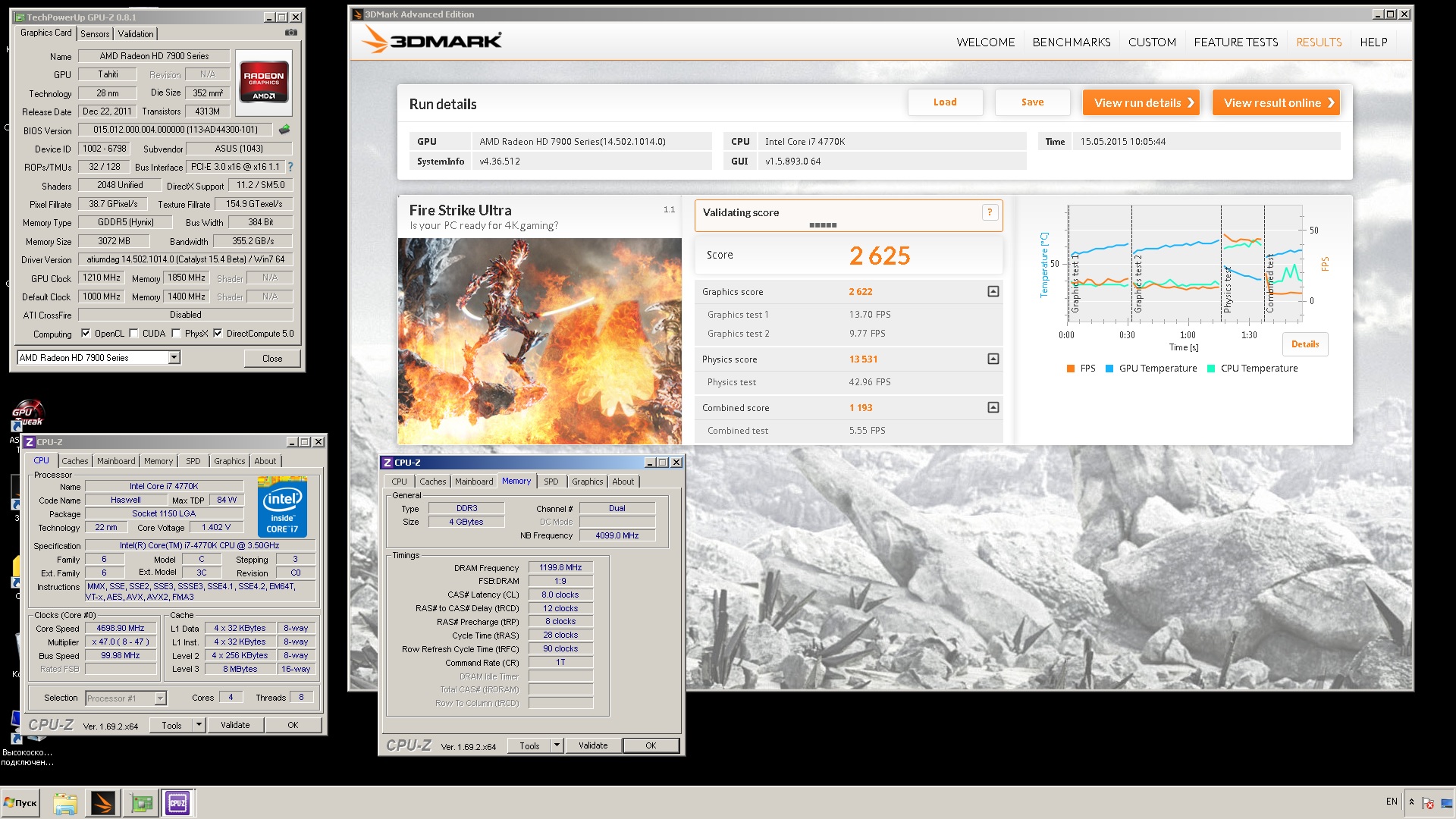
Task: Click the Validating score help question mark
Action: coord(990,212)
